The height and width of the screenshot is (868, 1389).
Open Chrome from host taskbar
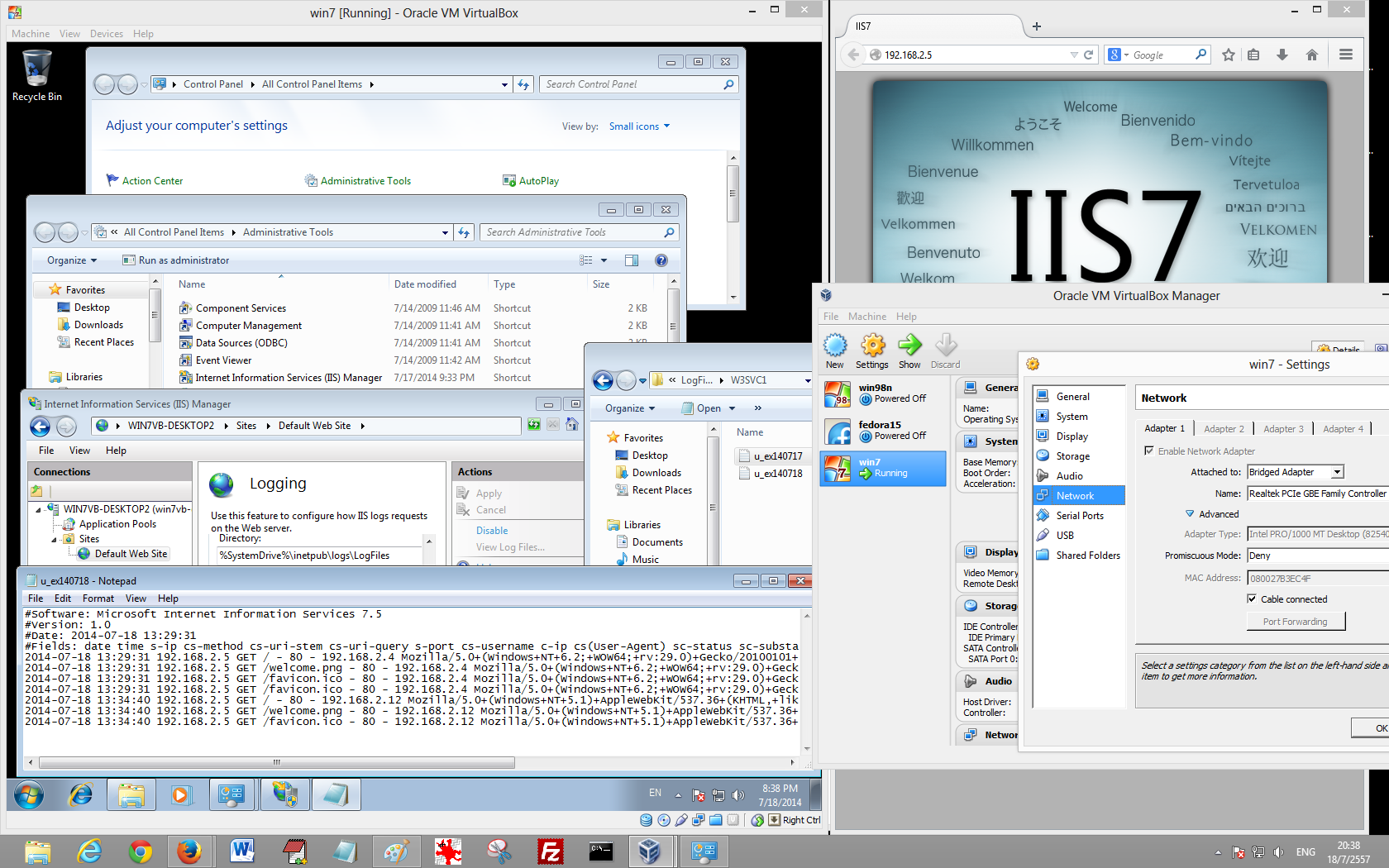coord(141,851)
